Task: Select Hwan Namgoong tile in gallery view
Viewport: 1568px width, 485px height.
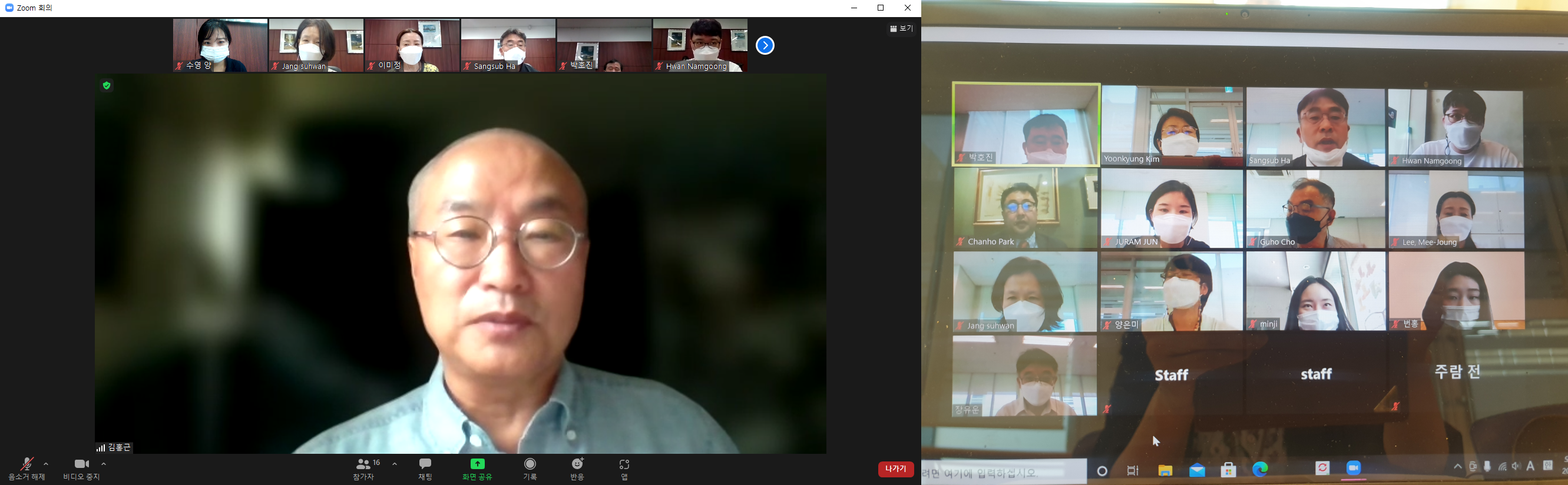Action: pyautogui.click(x=1456, y=129)
